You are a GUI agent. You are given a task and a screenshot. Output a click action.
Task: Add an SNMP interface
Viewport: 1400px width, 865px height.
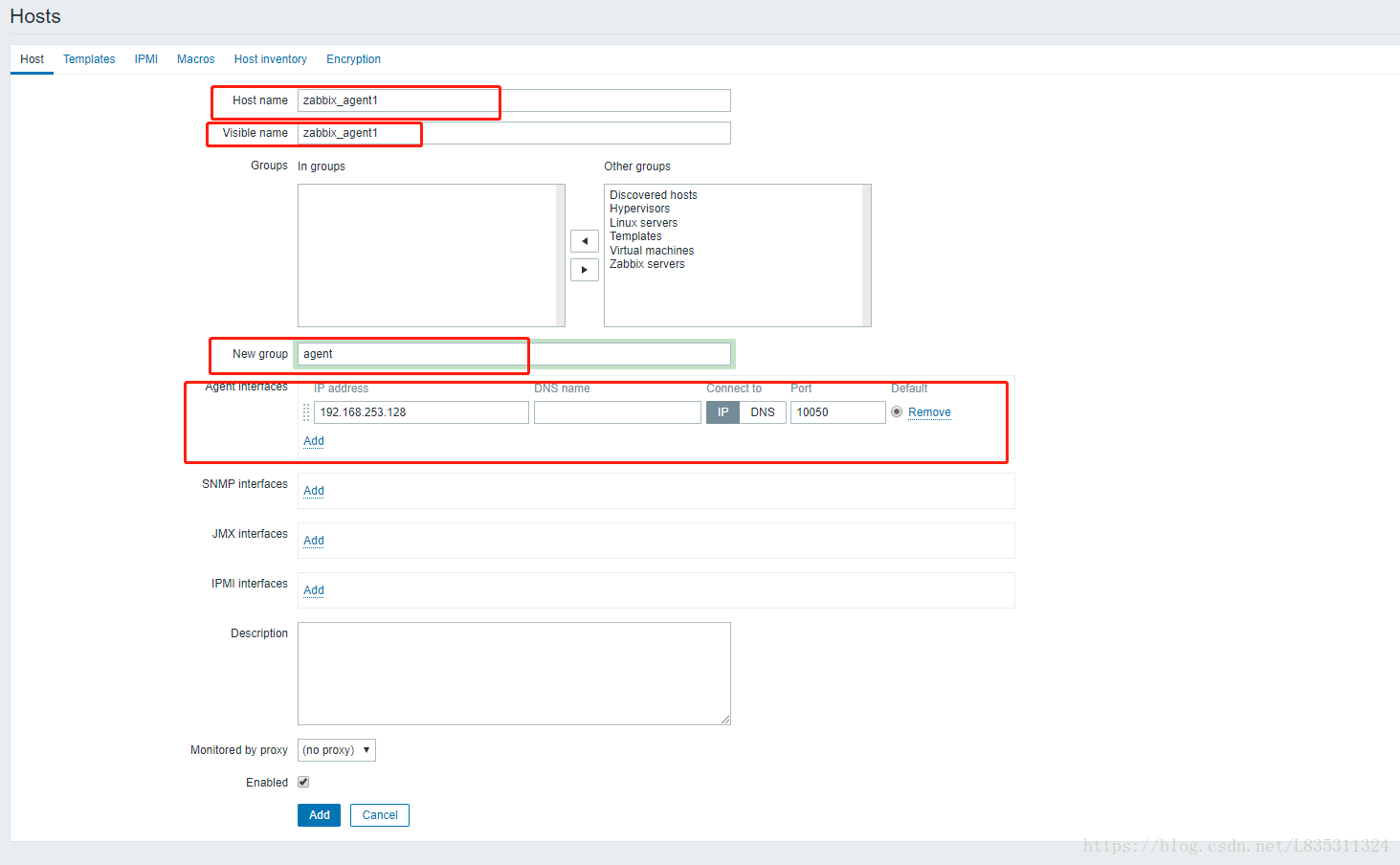click(x=314, y=491)
